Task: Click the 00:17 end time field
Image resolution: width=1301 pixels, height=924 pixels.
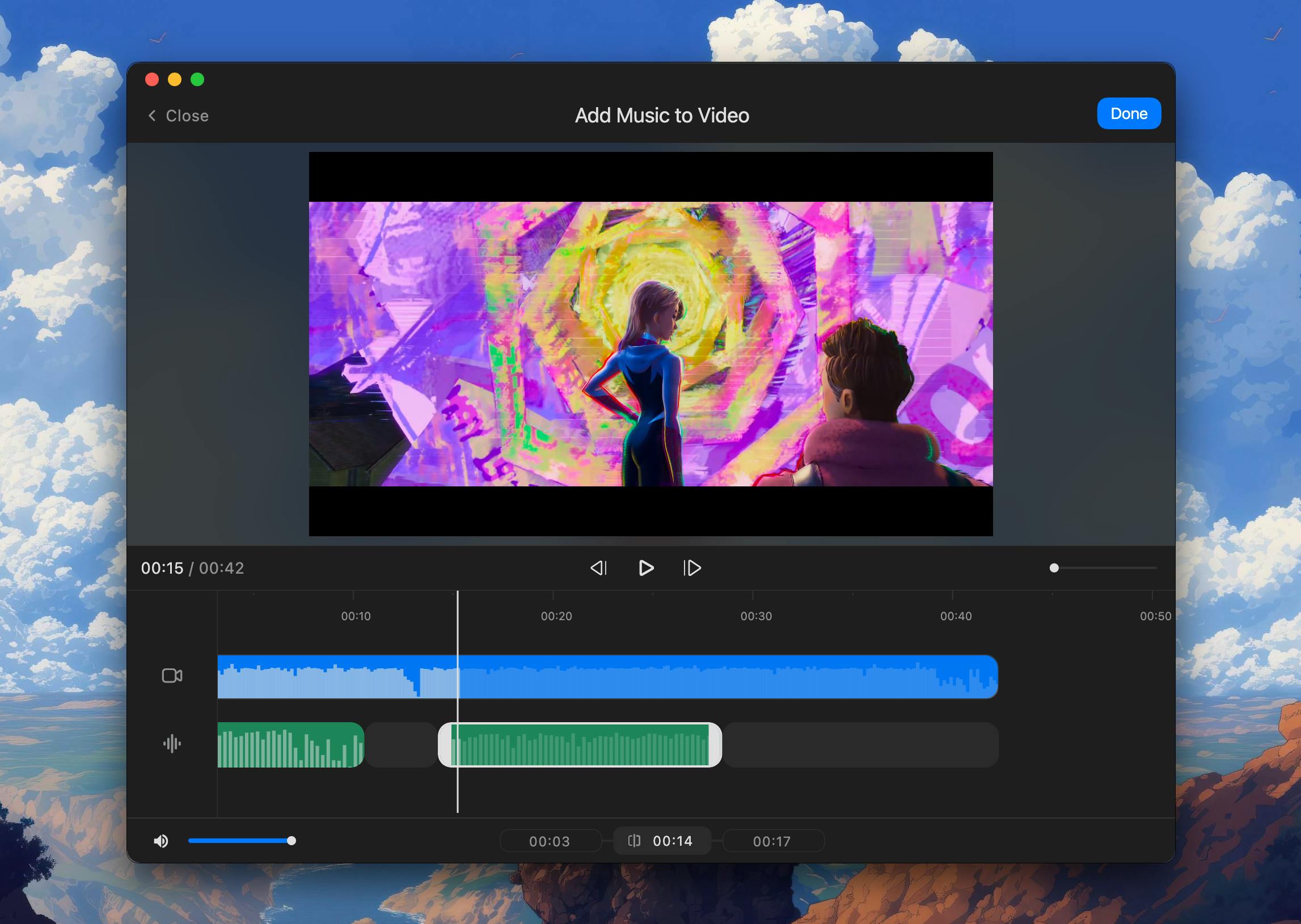Action: pyautogui.click(x=773, y=841)
